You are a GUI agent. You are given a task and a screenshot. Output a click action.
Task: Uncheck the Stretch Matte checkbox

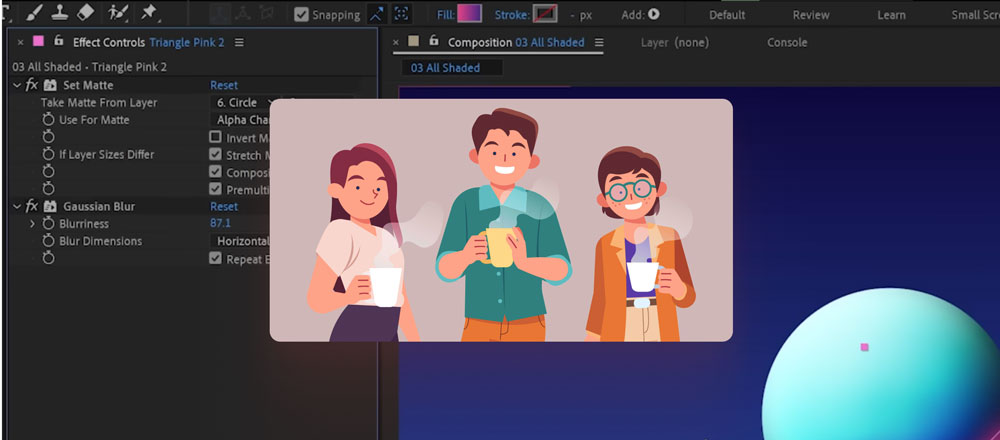click(x=215, y=155)
